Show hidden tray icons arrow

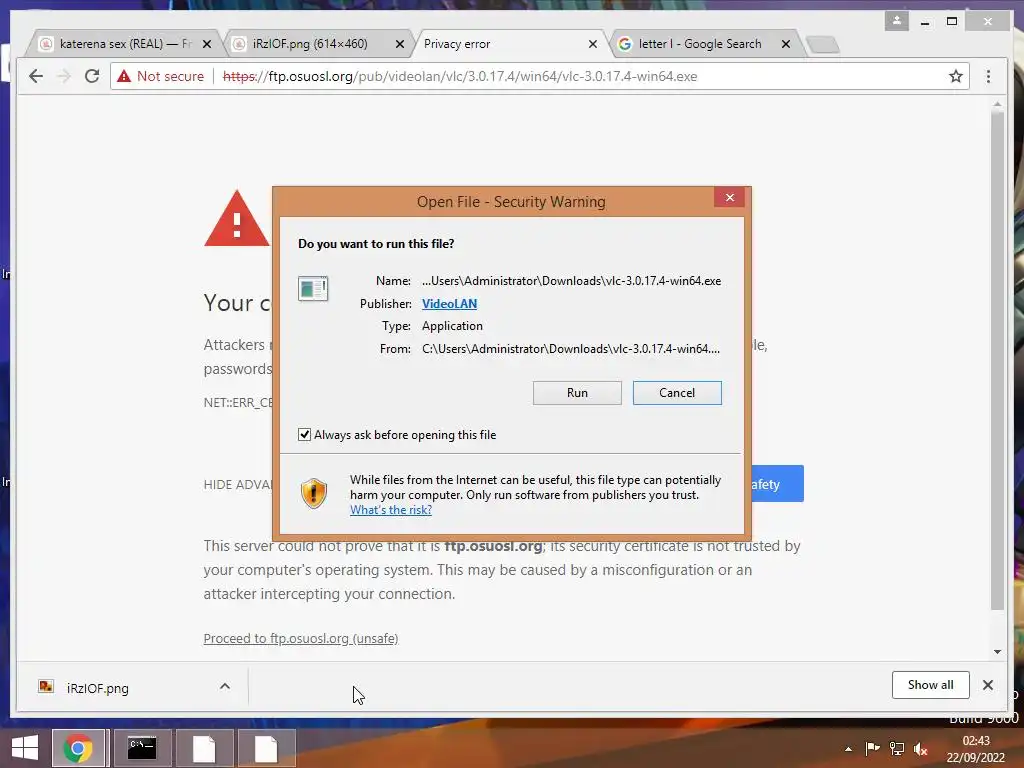848,749
